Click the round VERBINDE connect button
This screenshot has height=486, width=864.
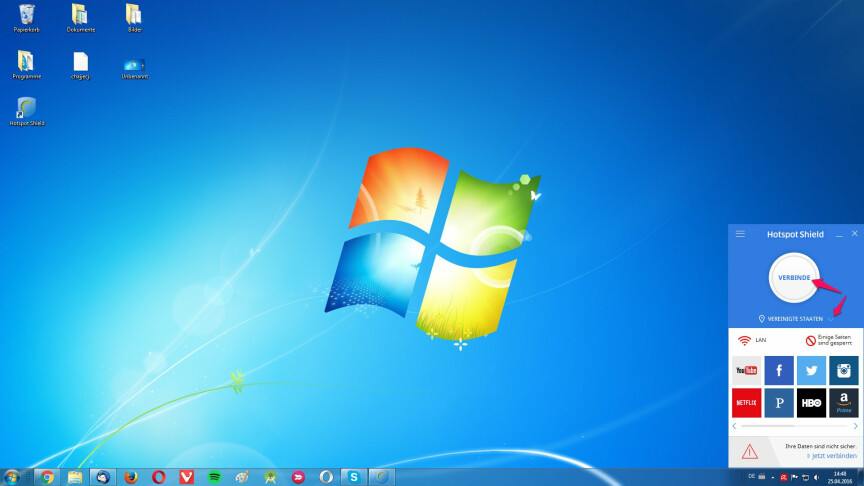[x=793, y=278]
